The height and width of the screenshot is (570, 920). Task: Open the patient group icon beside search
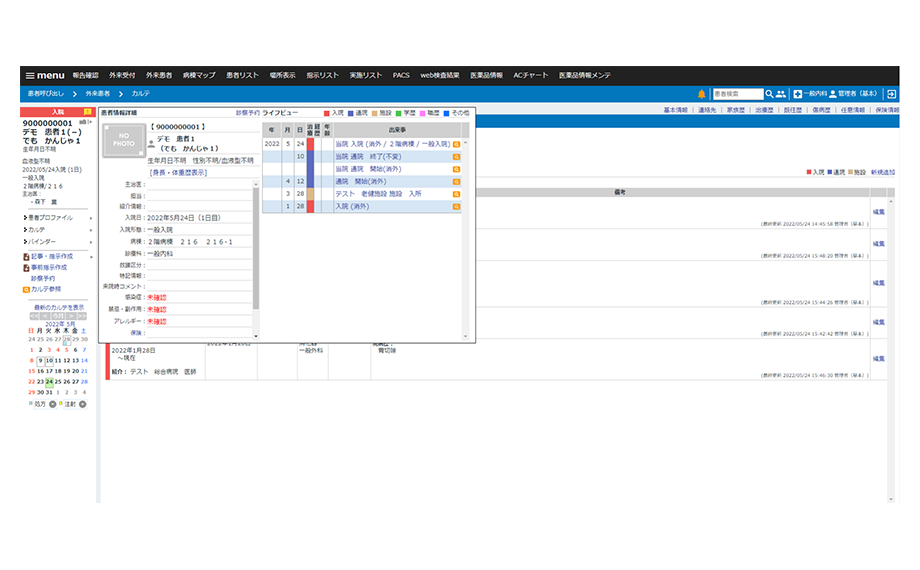coord(781,94)
